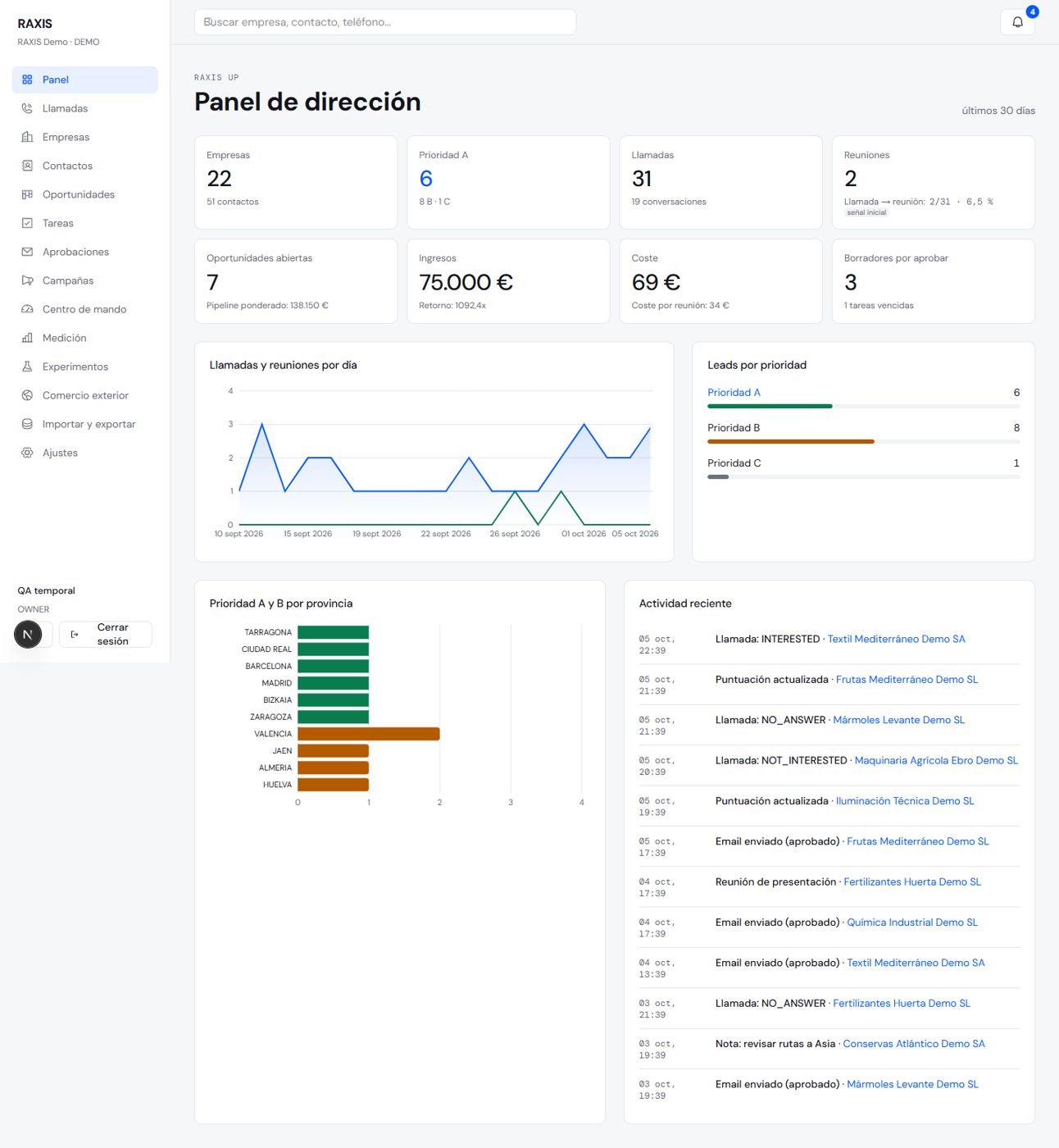Click the VALENCIA bar in province chart
This screenshot has height=1148, width=1059.
(369, 734)
